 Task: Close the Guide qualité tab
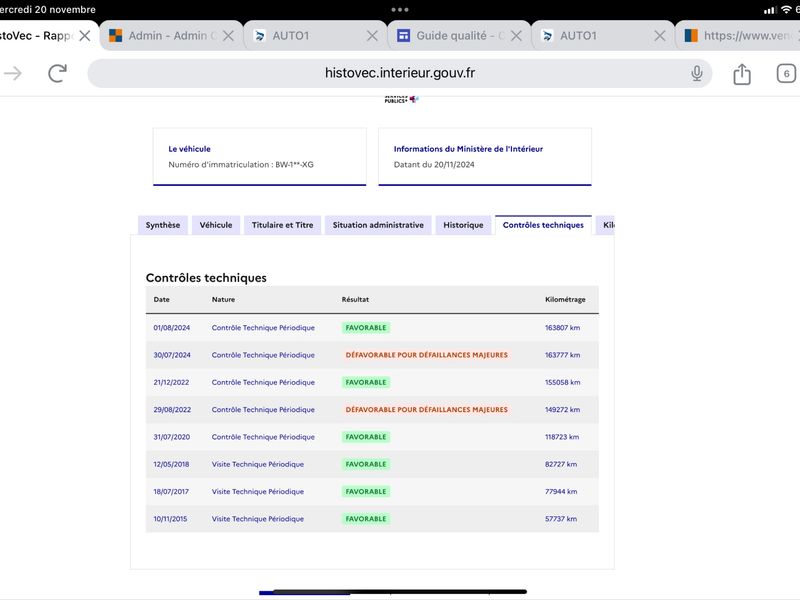516,36
